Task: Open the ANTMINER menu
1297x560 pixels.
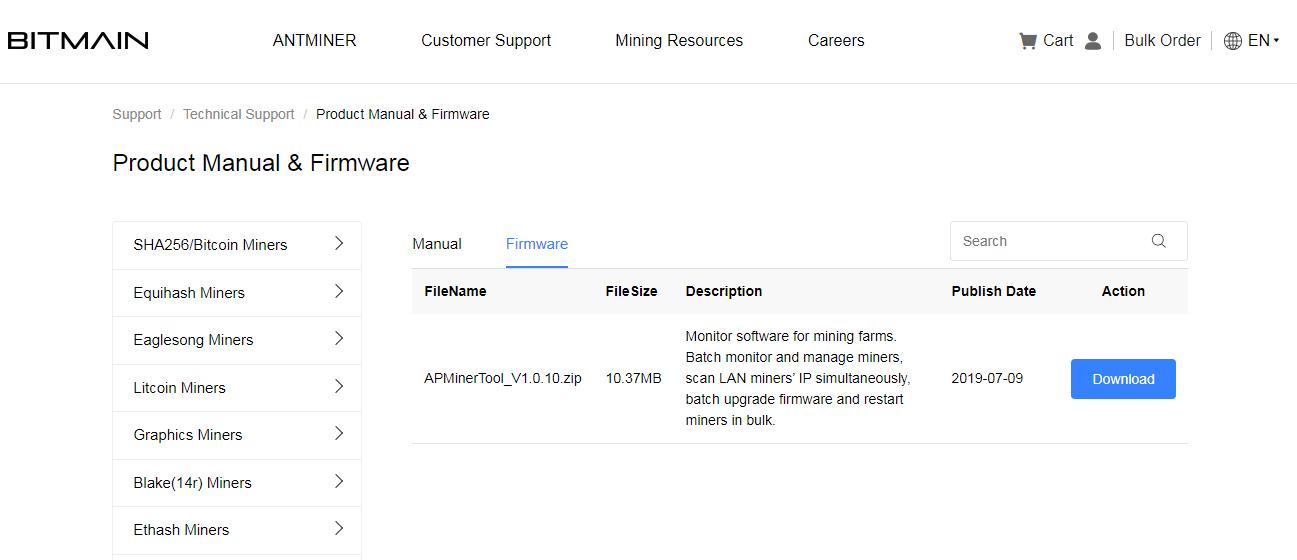Action: pos(314,41)
